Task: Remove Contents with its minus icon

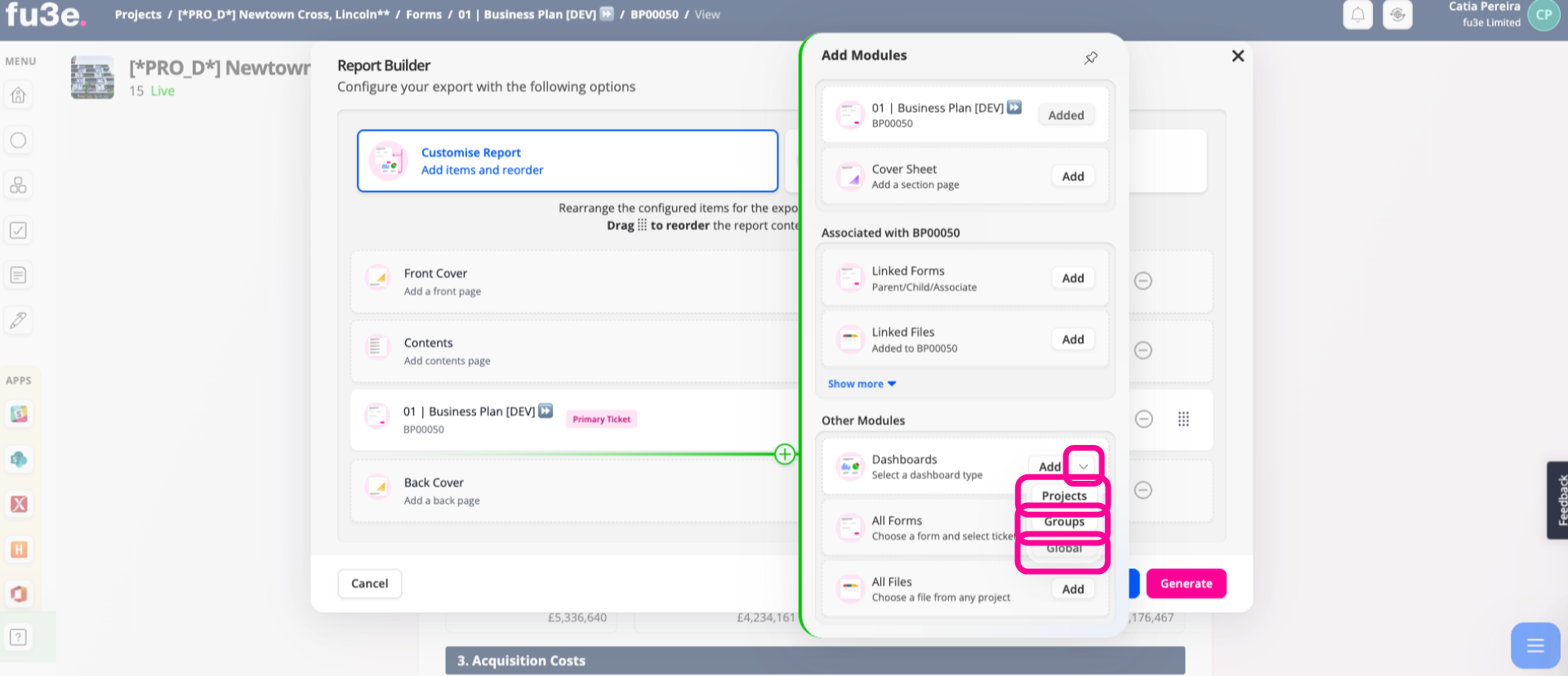Action: [1143, 350]
